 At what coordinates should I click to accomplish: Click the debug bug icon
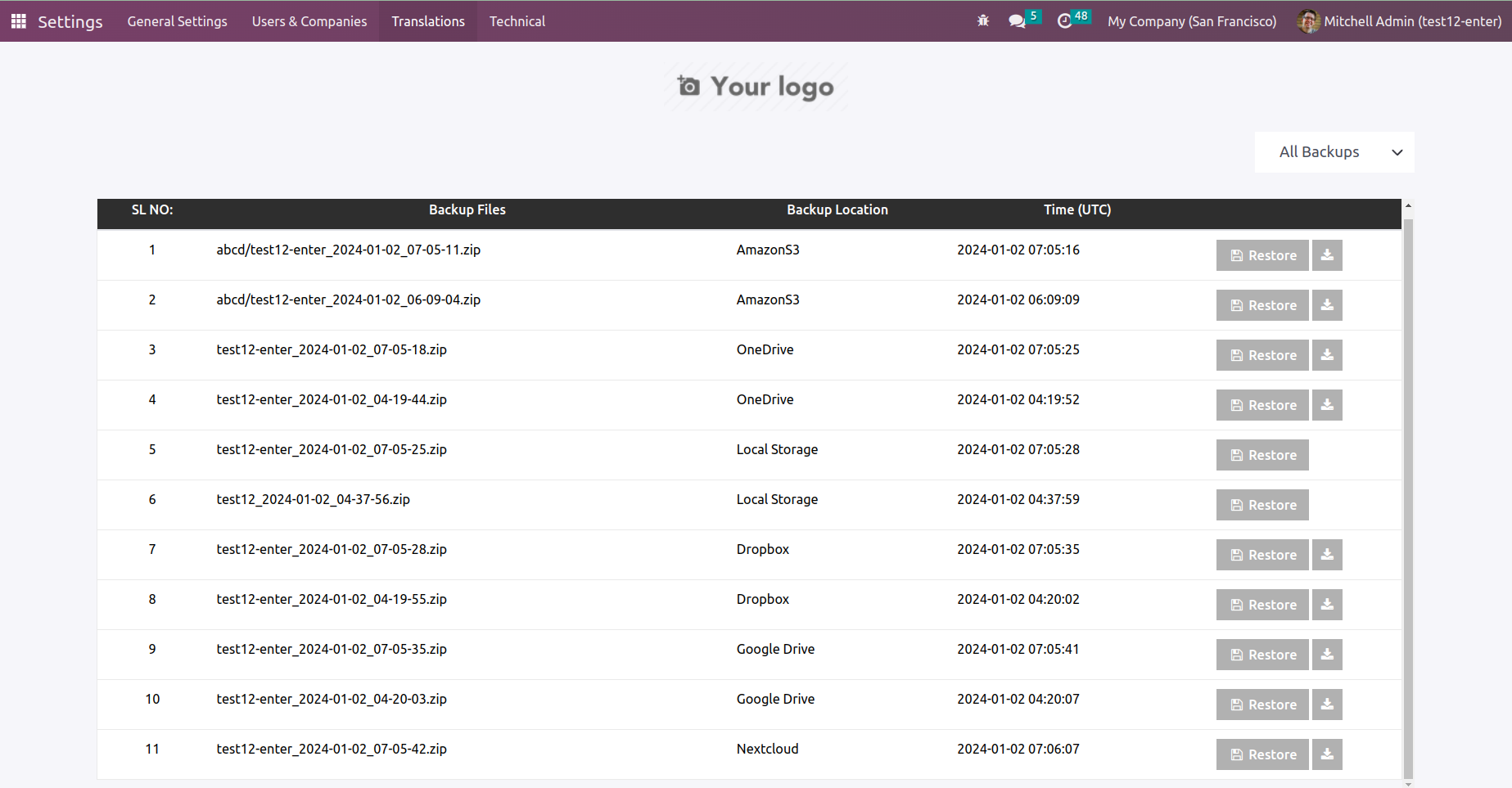pos(983,21)
